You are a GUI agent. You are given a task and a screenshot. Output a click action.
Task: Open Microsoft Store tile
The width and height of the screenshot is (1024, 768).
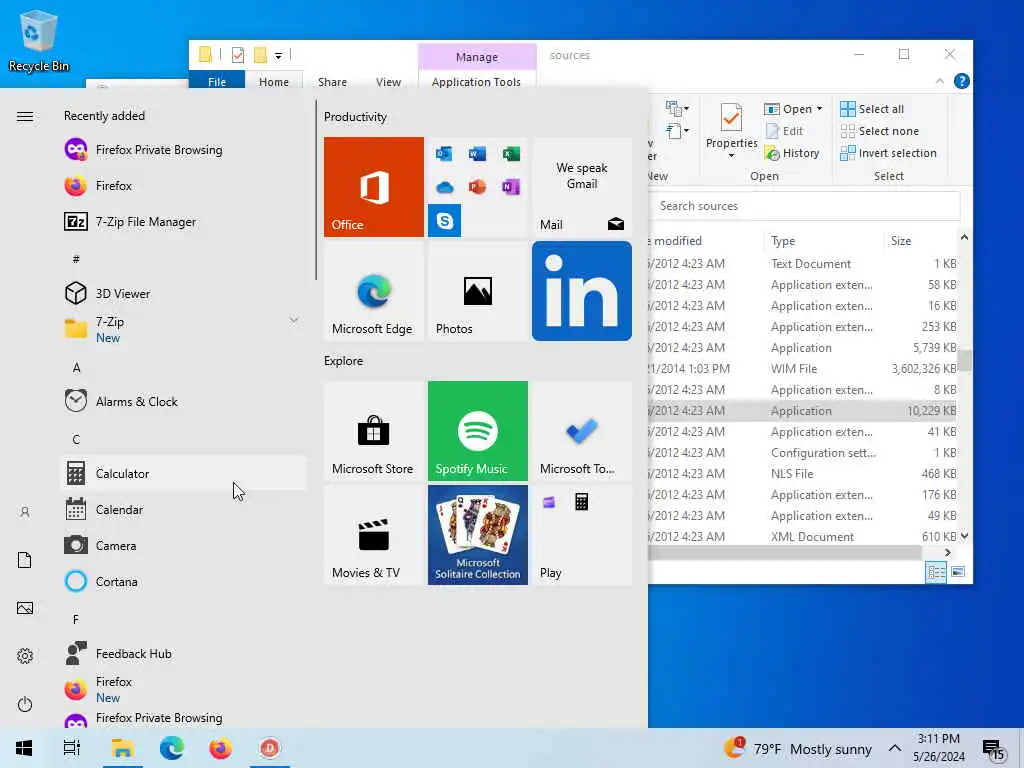(374, 431)
